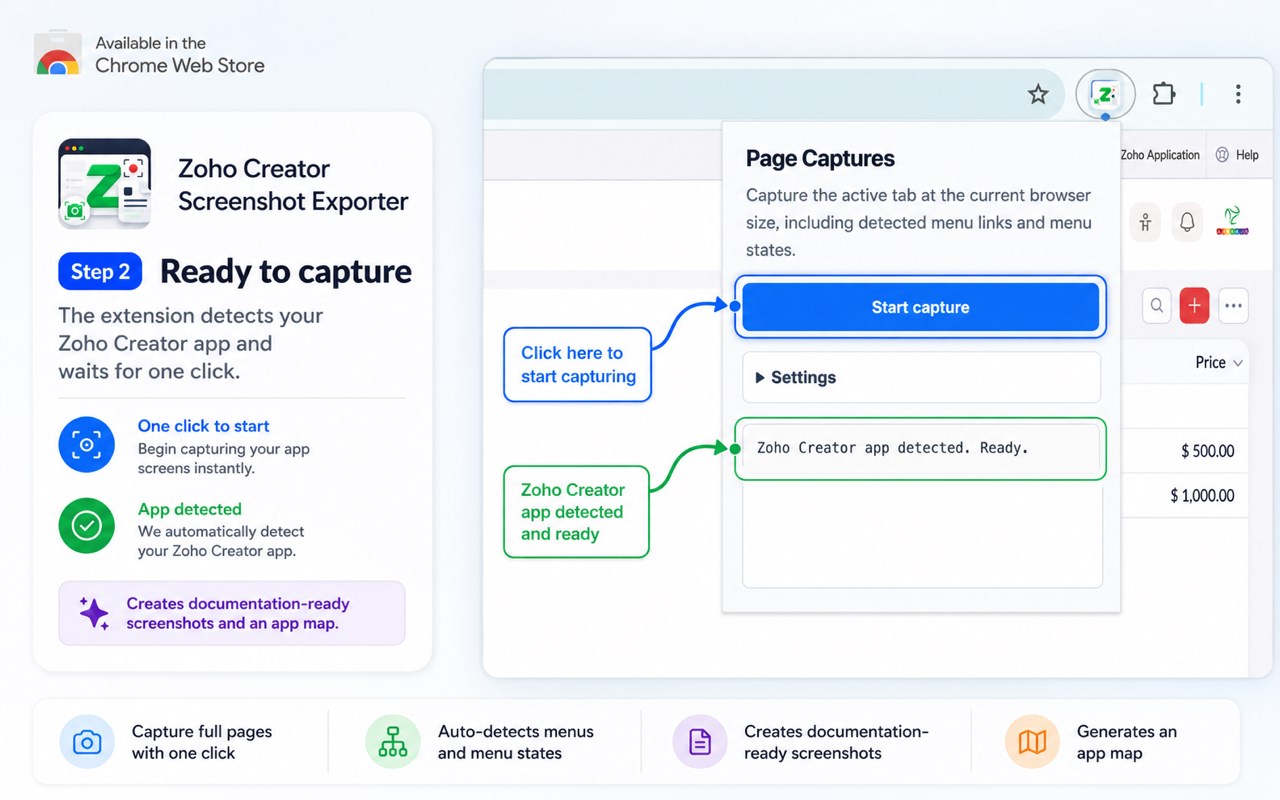Select the $ 500.00 price cell

pos(1207,451)
